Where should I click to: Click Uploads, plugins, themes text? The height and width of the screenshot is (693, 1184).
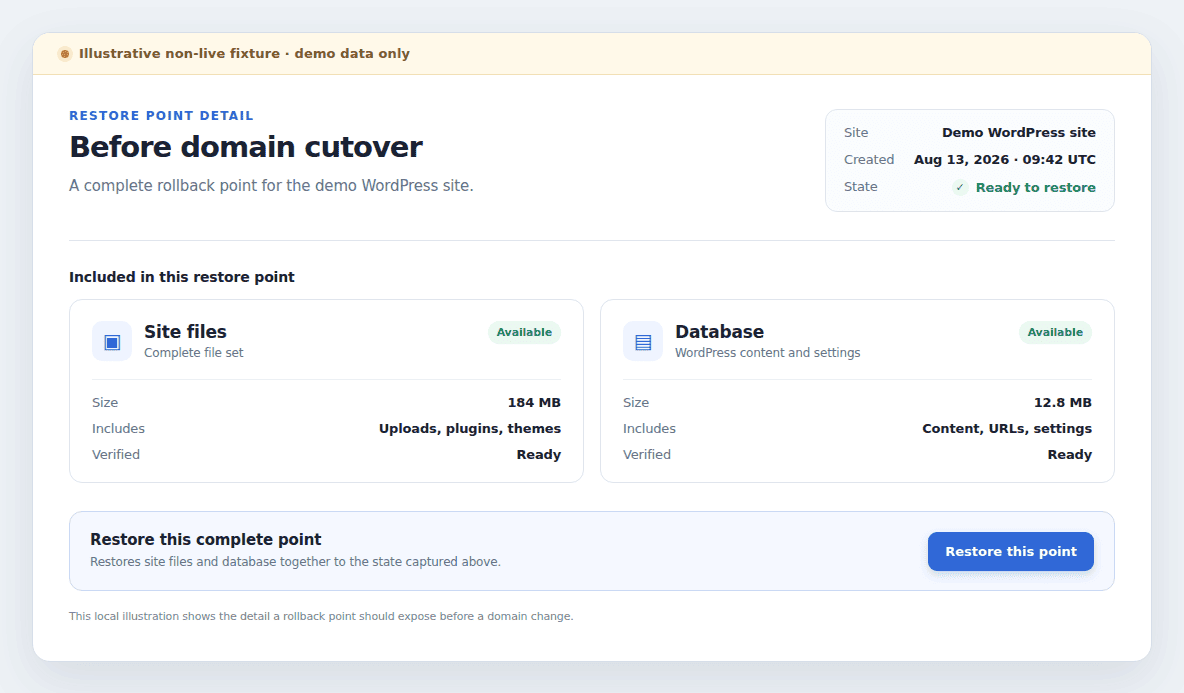pyautogui.click(x=470, y=428)
